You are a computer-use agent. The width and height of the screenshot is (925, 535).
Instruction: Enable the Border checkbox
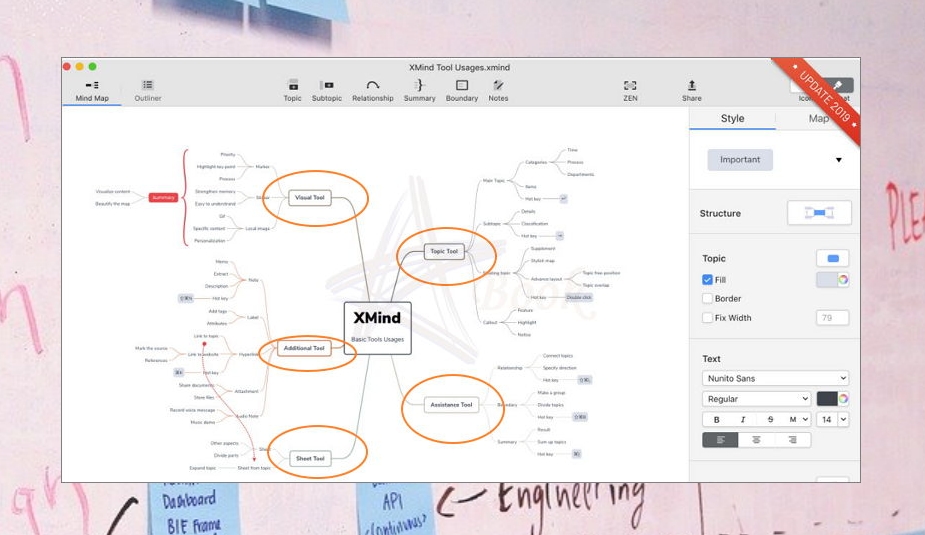[x=707, y=298]
